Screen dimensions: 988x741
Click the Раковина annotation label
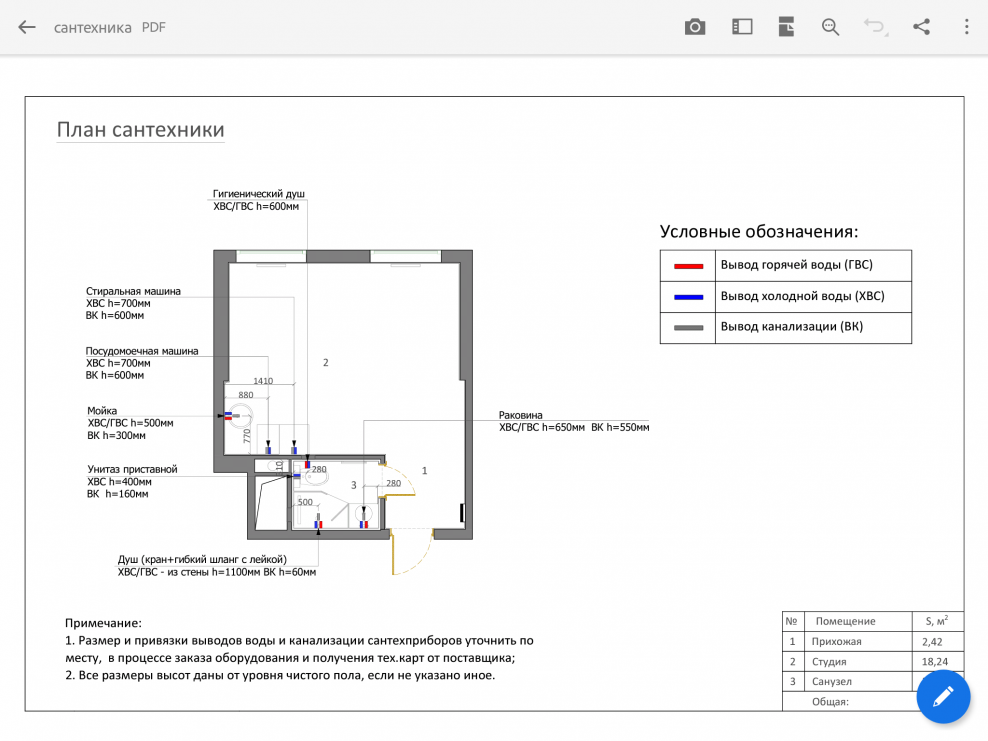click(521, 415)
